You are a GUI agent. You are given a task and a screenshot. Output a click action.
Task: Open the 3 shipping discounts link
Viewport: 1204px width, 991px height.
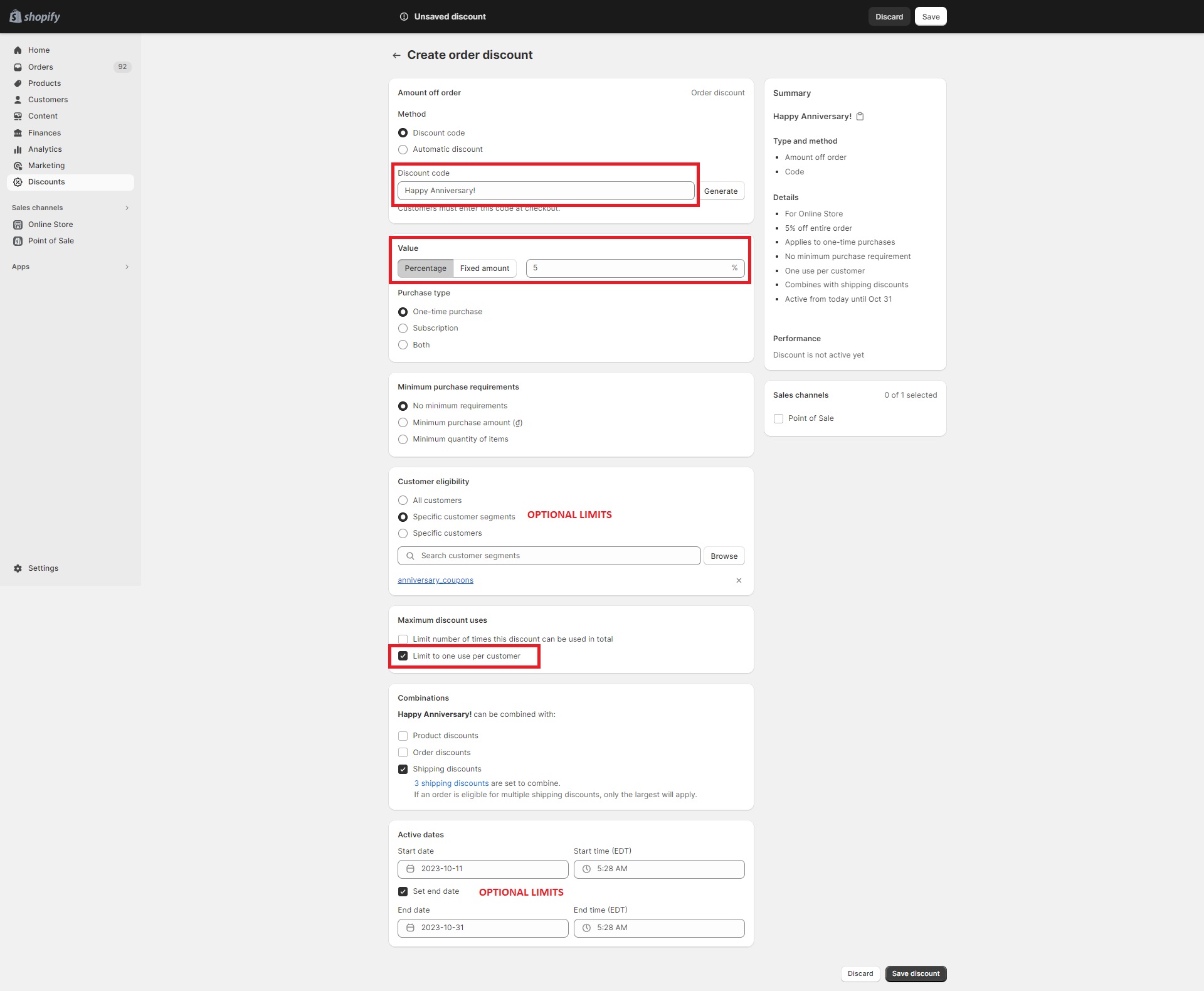point(451,783)
